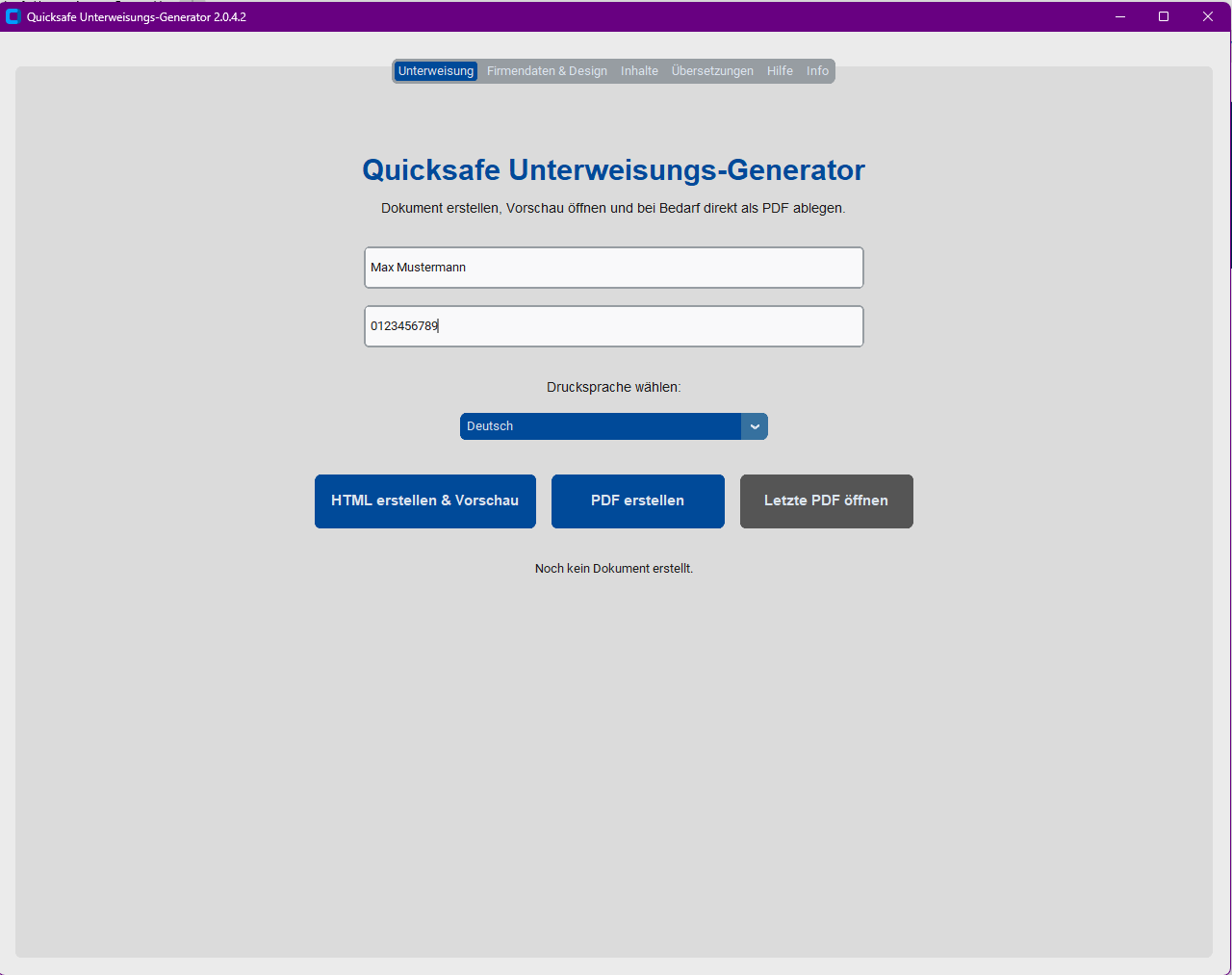Minimize the application window

1119,16
